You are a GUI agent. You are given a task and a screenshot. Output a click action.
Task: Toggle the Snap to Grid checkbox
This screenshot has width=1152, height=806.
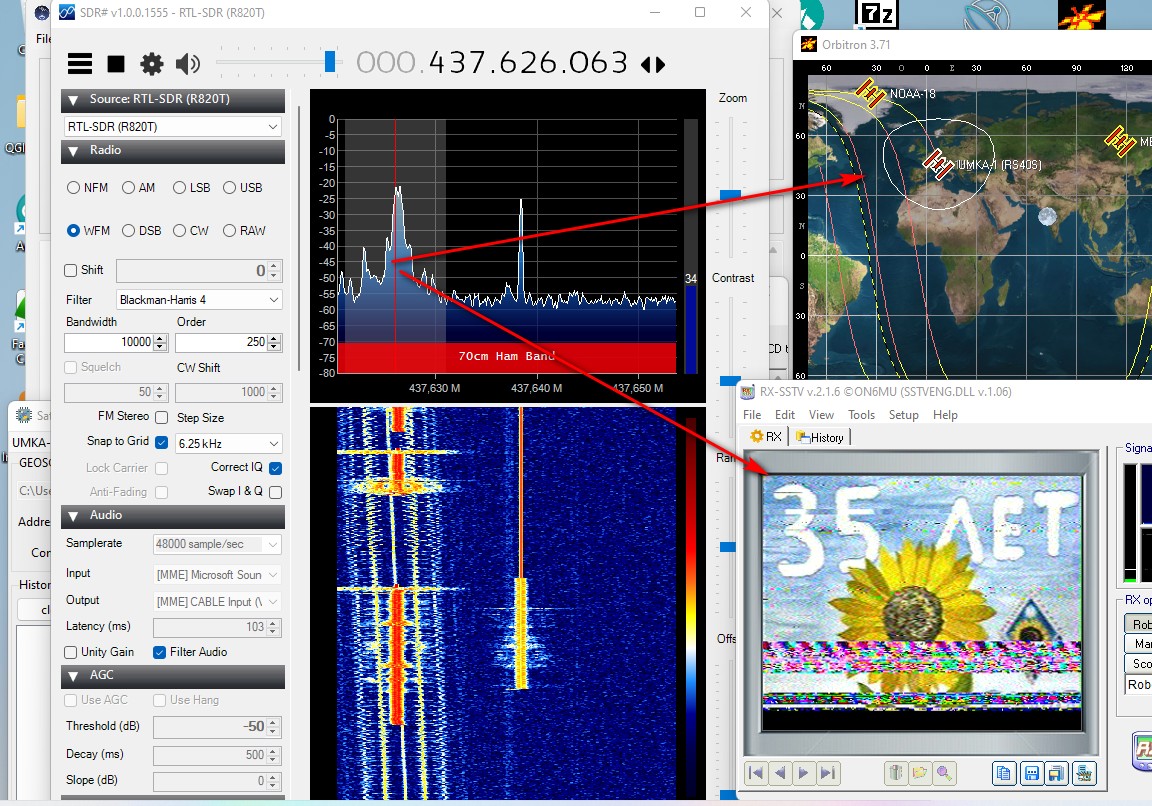tap(161, 442)
